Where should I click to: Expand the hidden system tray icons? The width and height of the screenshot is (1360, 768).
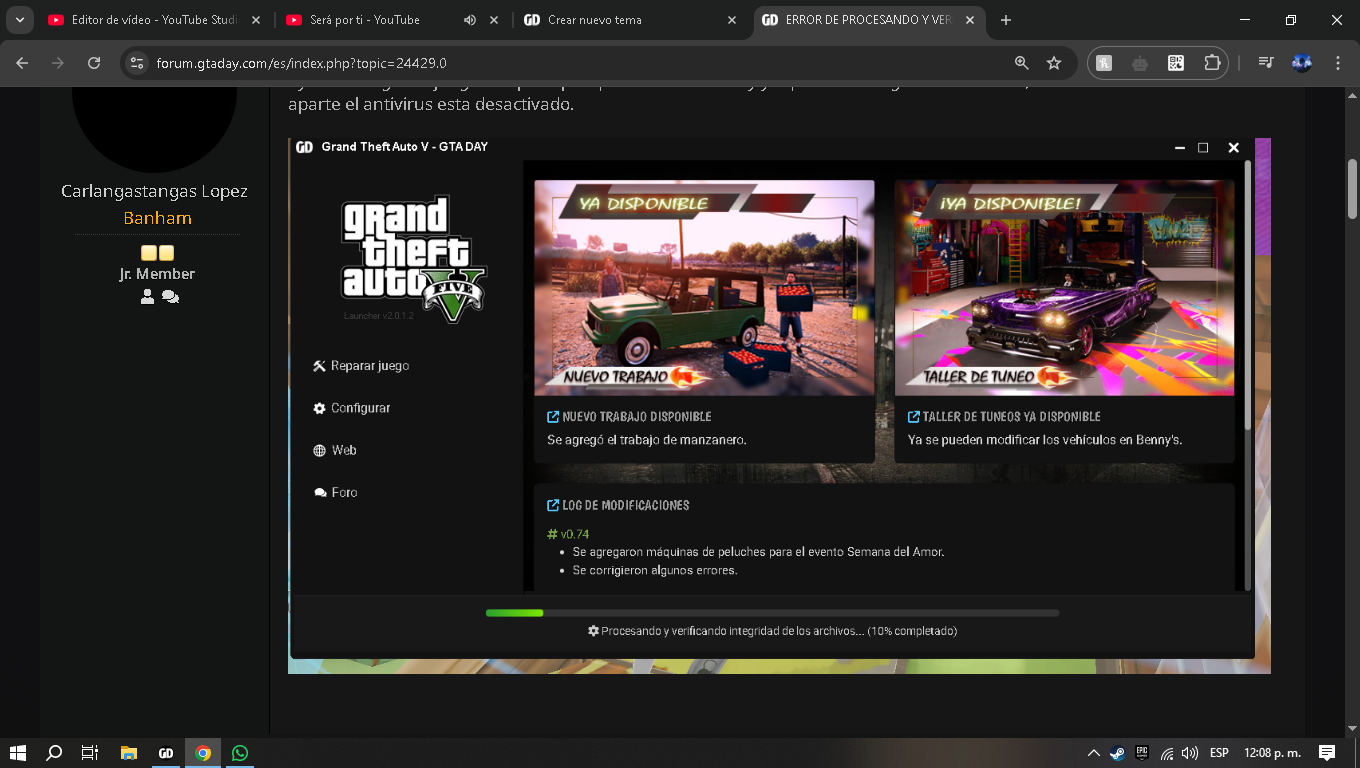(x=1093, y=753)
